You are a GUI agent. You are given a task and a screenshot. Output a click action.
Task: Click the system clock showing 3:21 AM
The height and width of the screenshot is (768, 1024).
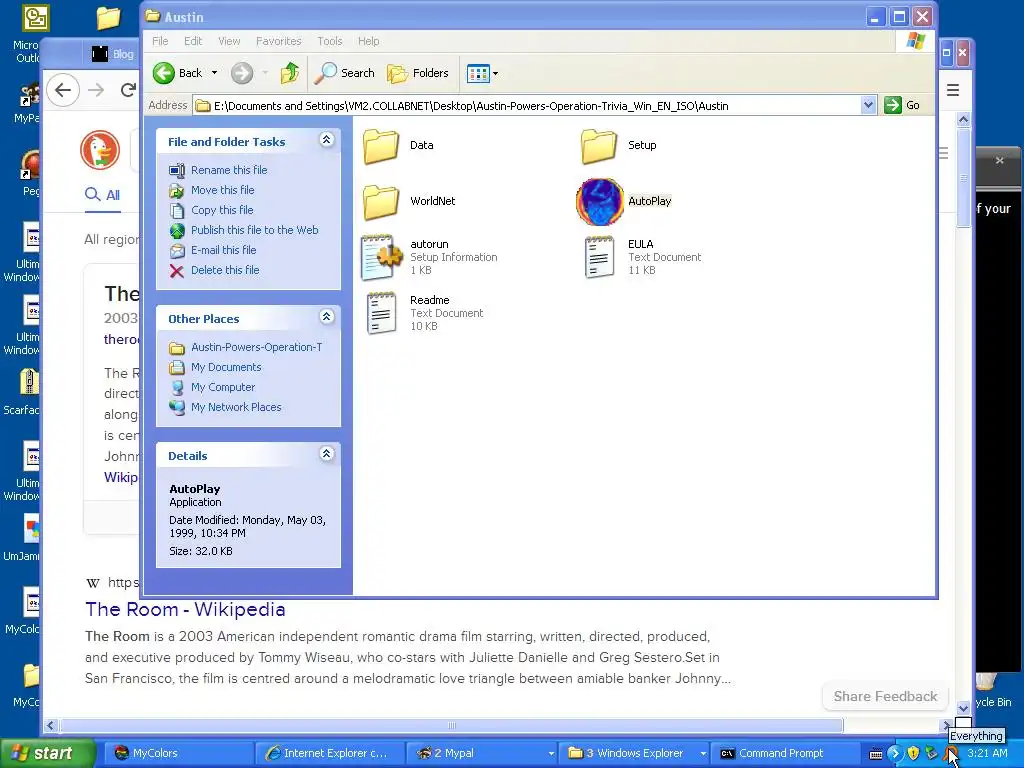click(987, 753)
